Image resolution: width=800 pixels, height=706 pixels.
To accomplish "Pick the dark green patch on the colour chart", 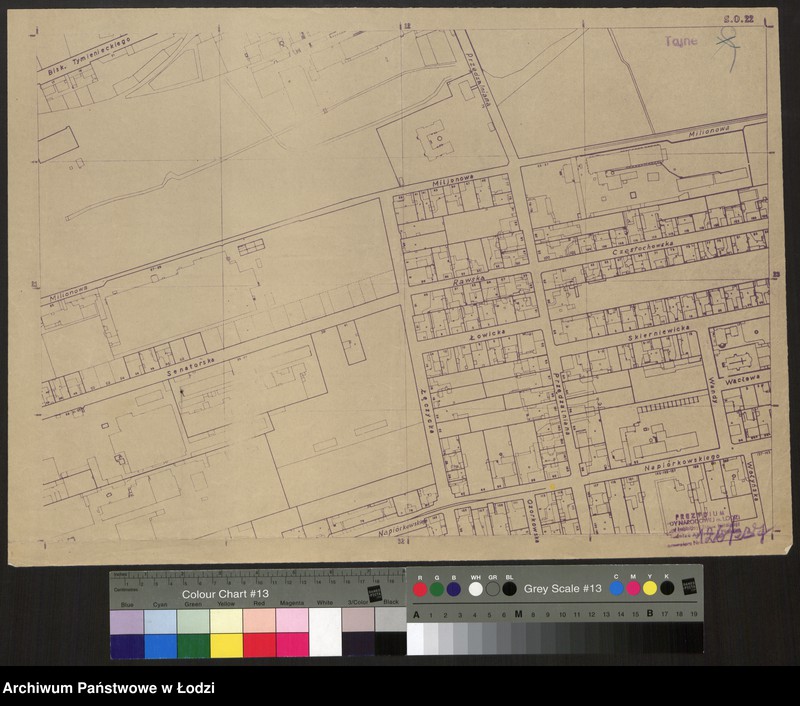I will coord(193,645).
